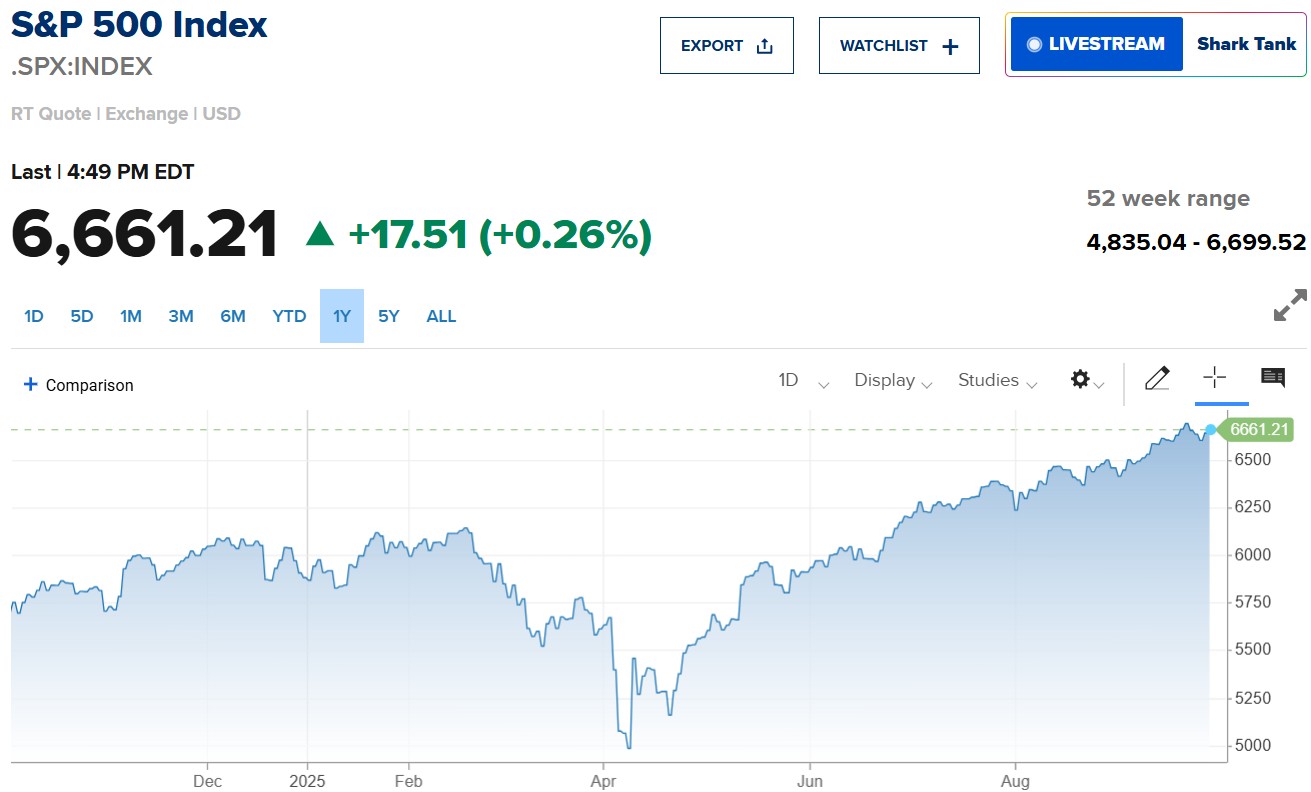Switch to the 5D time range
The height and width of the screenshot is (792, 1311).
[82, 316]
